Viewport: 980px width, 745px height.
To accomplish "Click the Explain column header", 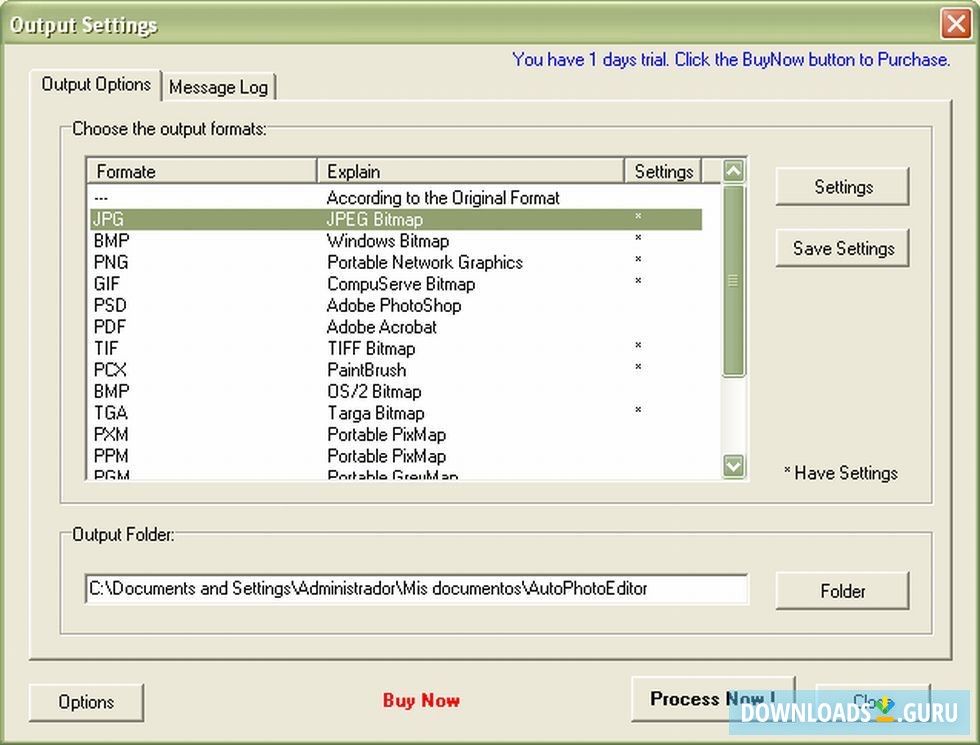I will click(471, 171).
